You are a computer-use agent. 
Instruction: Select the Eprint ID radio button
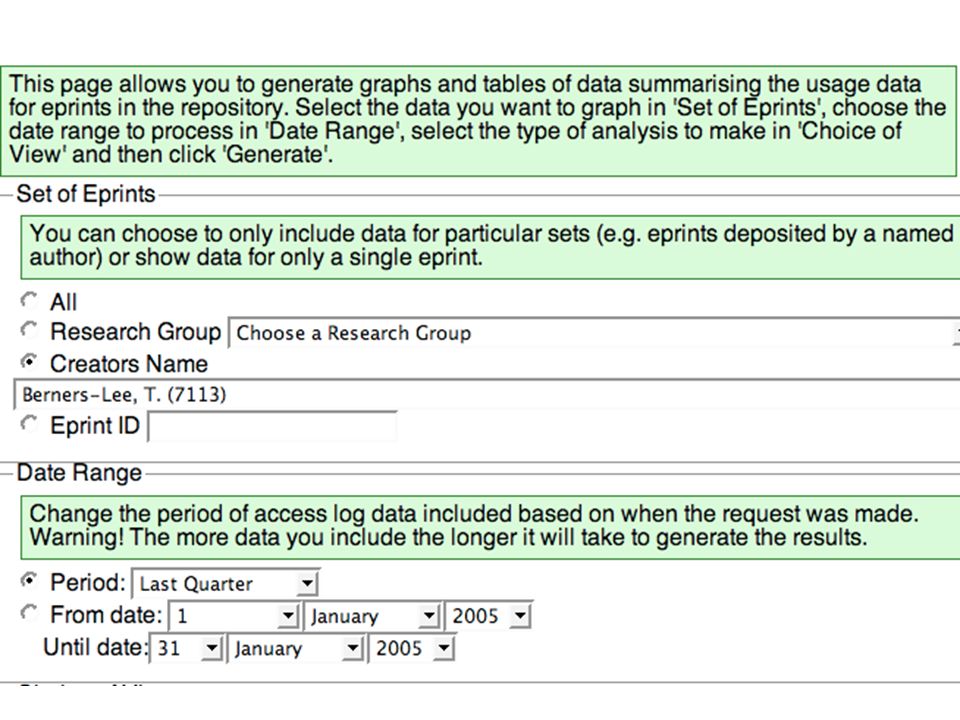tap(29, 424)
